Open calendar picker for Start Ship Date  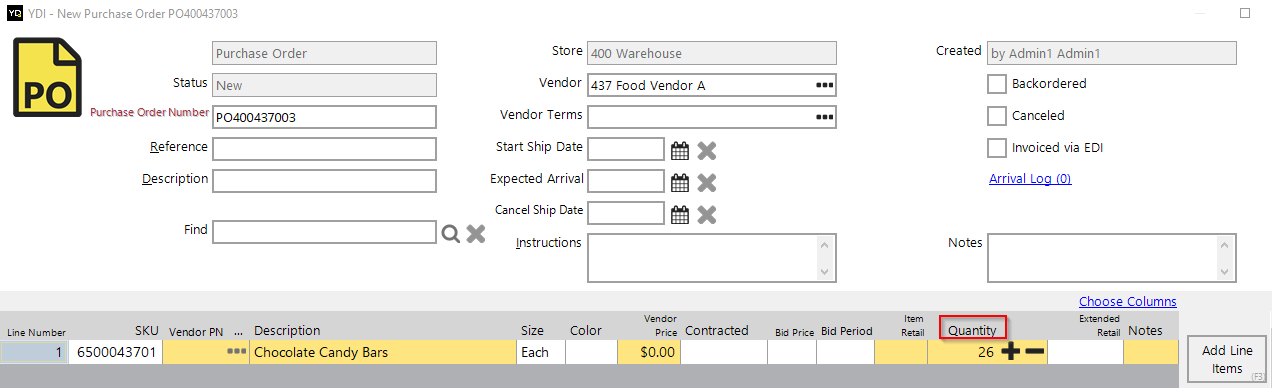click(680, 151)
